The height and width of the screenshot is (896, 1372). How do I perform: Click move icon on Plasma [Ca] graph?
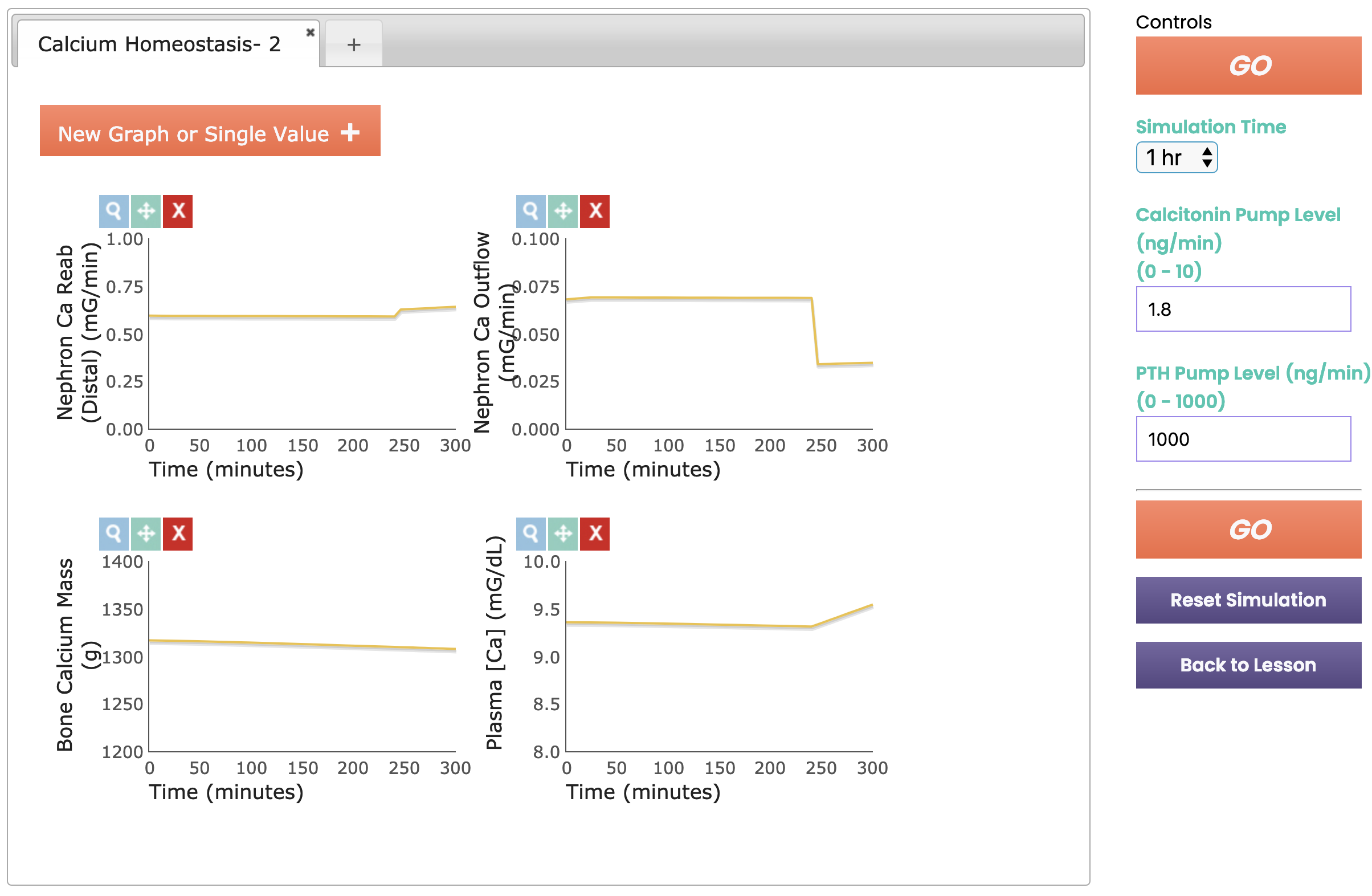562,533
